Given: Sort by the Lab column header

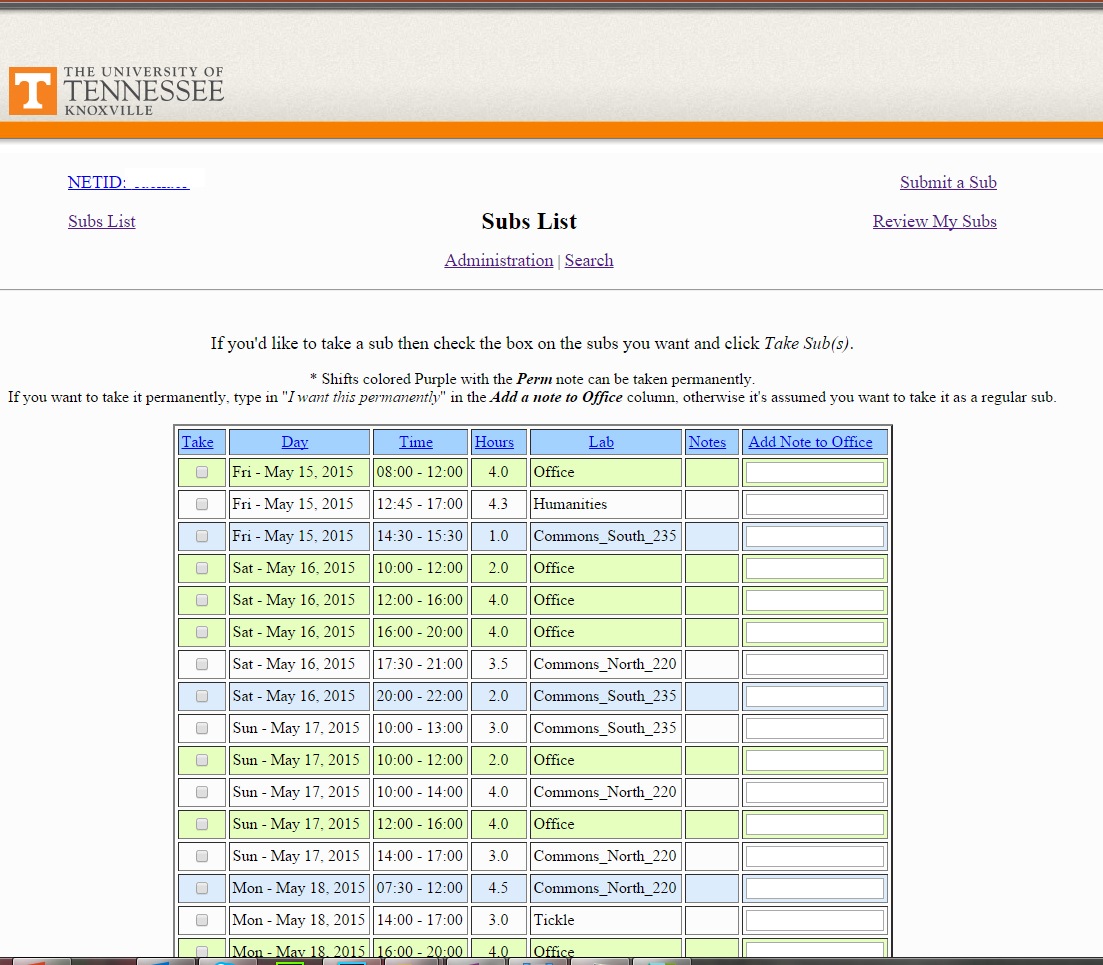Looking at the screenshot, I should [601, 442].
